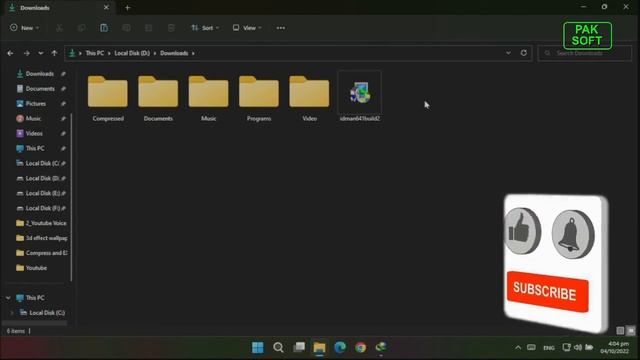Image resolution: width=640 pixels, height=360 pixels.
Task: Click the ENG language indicator
Action: pos(549,348)
